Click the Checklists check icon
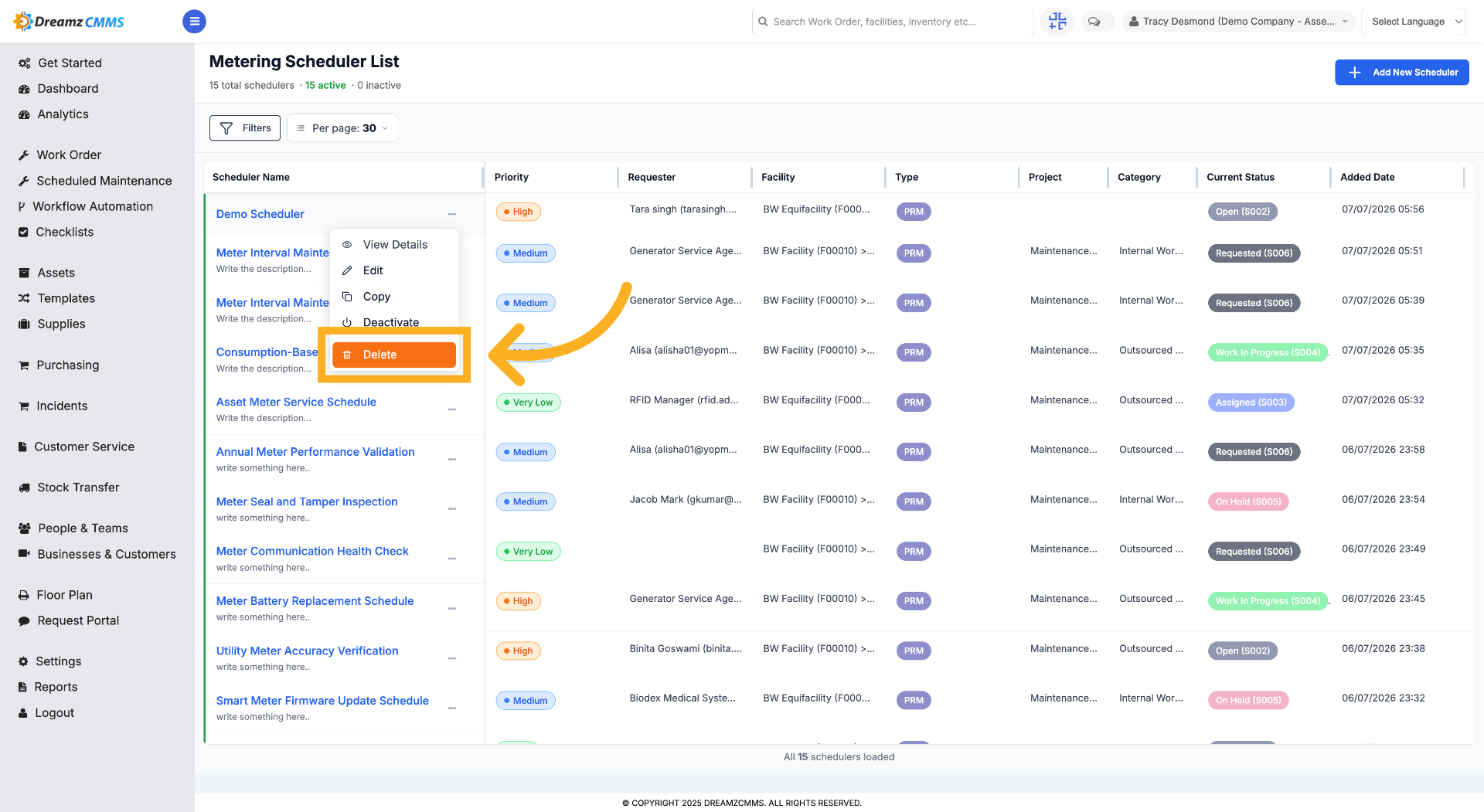 (23, 233)
